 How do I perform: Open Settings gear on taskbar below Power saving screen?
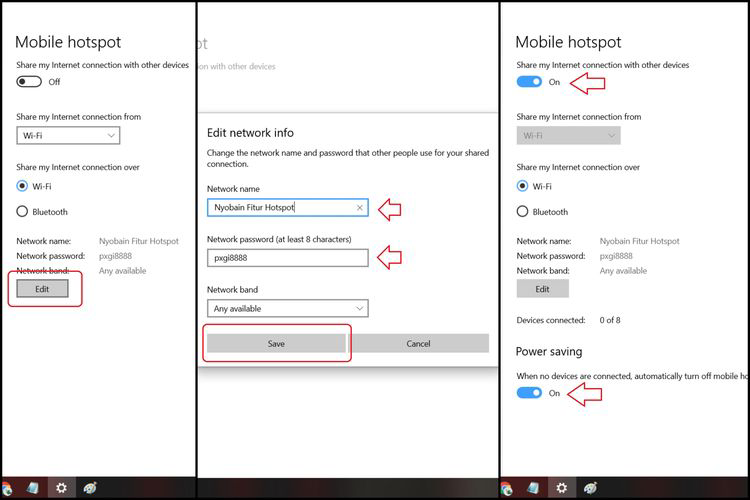[562, 488]
